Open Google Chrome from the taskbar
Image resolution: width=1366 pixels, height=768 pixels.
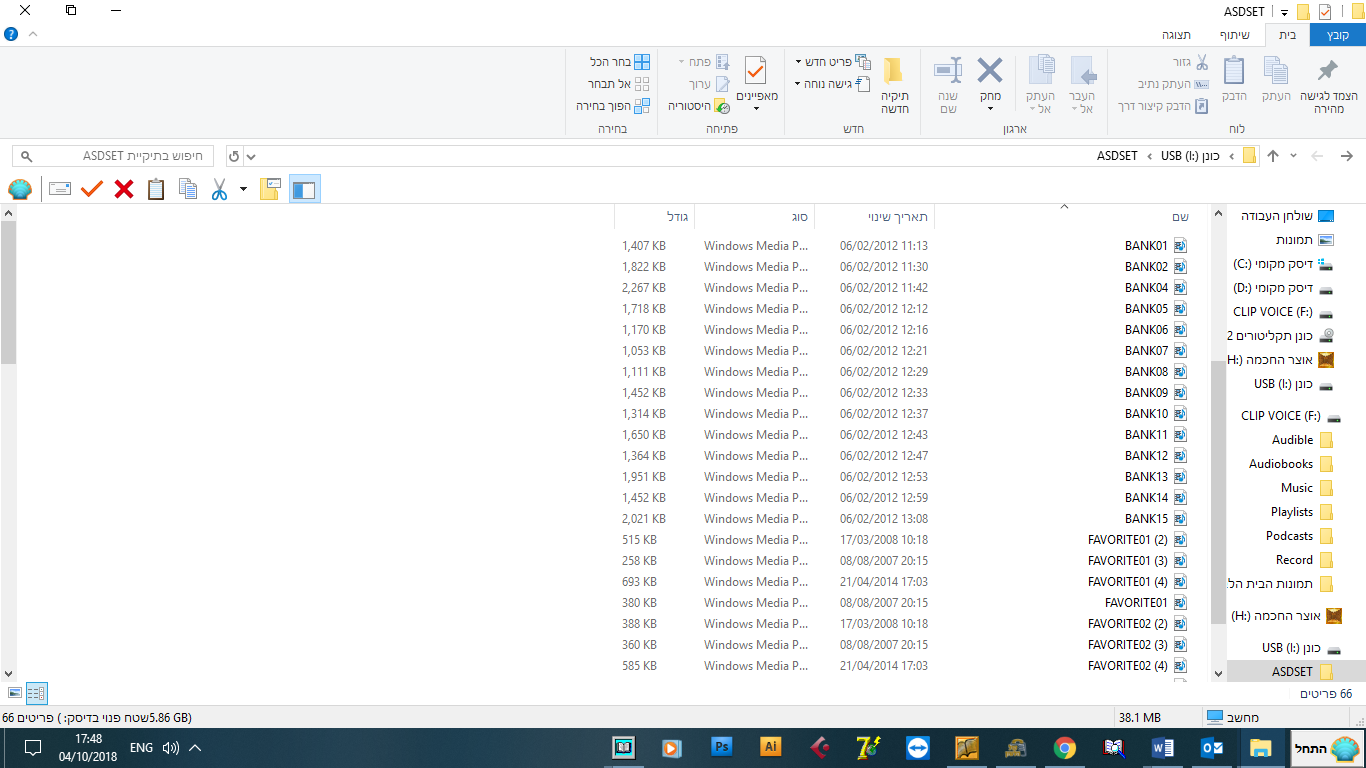coord(1064,748)
